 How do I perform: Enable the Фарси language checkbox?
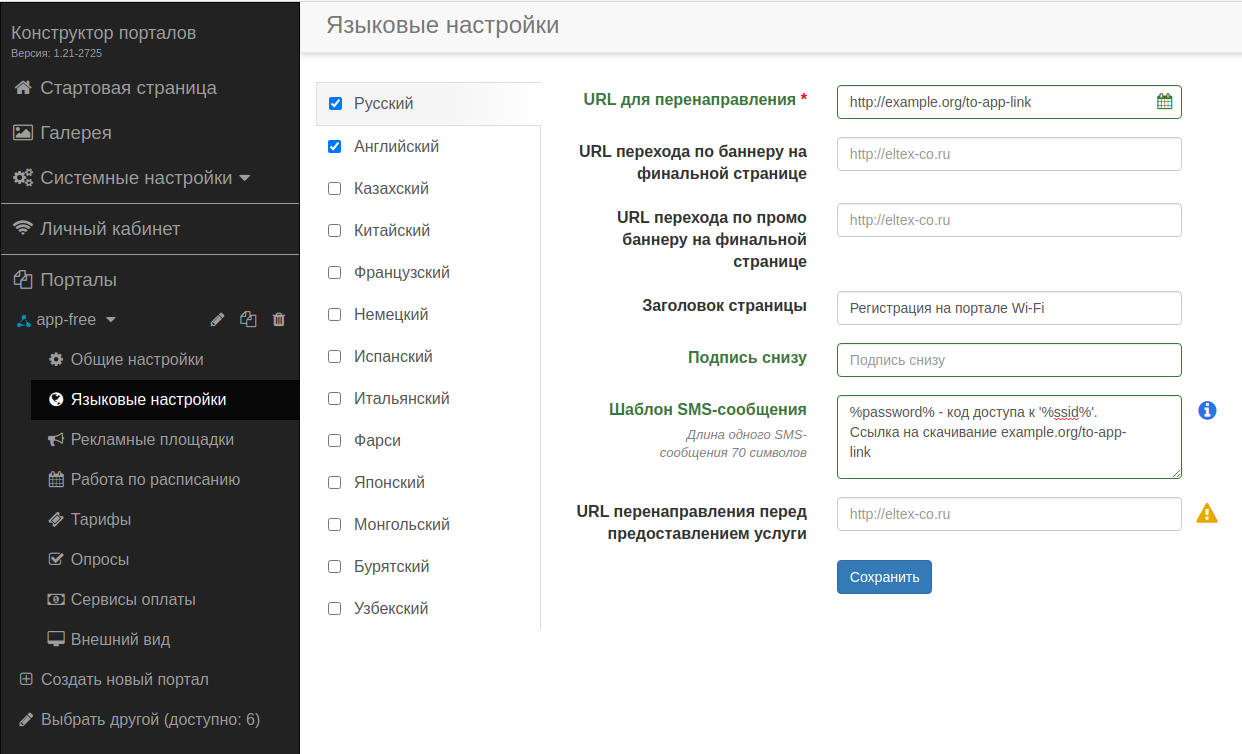(335, 441)
